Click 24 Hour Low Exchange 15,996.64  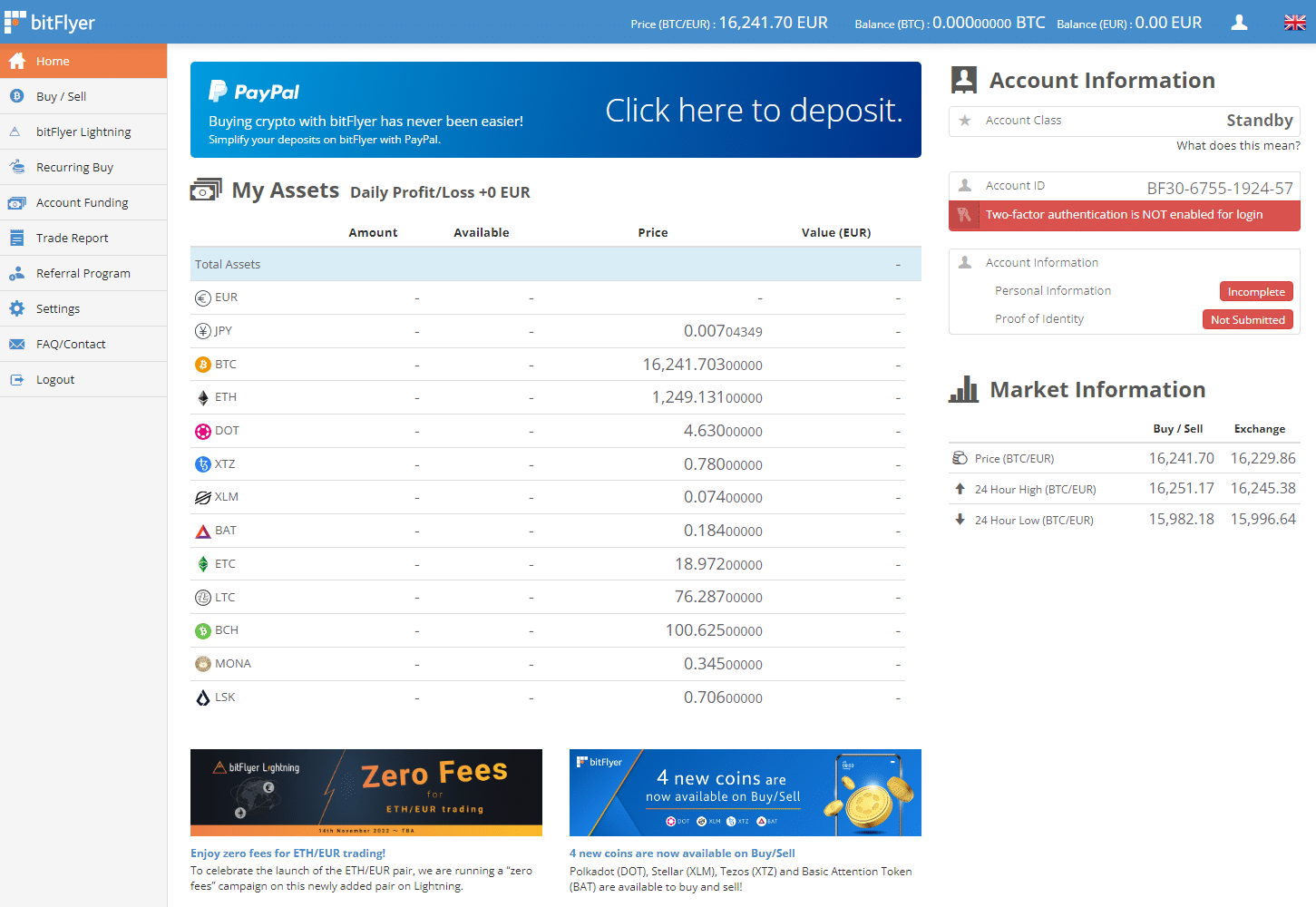(x=1262, y=519)
